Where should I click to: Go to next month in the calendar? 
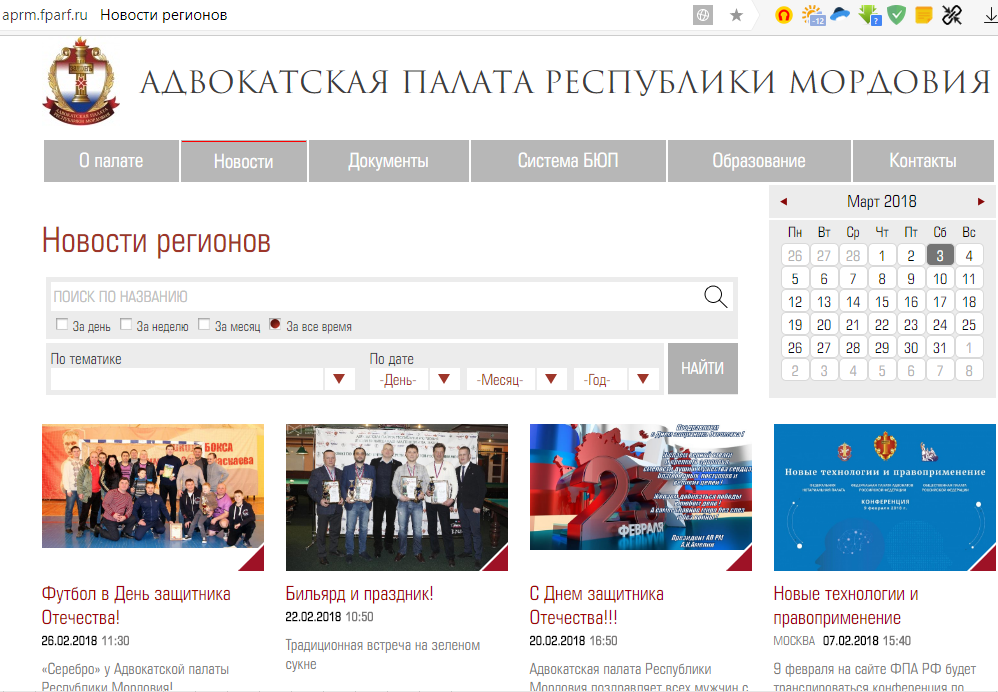click(981, 202)
